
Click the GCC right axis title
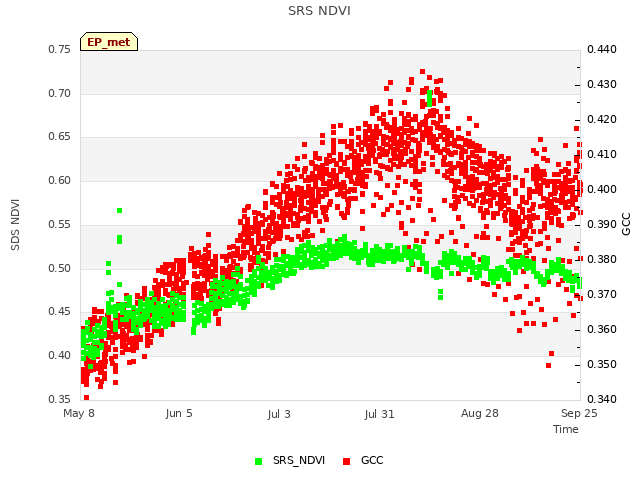[x=626, y=224]
